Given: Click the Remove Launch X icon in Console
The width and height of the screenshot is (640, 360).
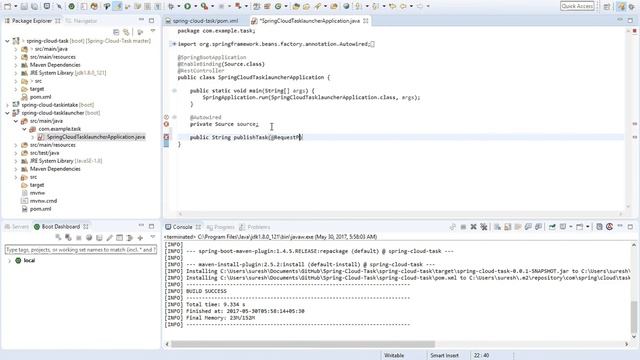Looking at the screenshot, I should point(473,227).
